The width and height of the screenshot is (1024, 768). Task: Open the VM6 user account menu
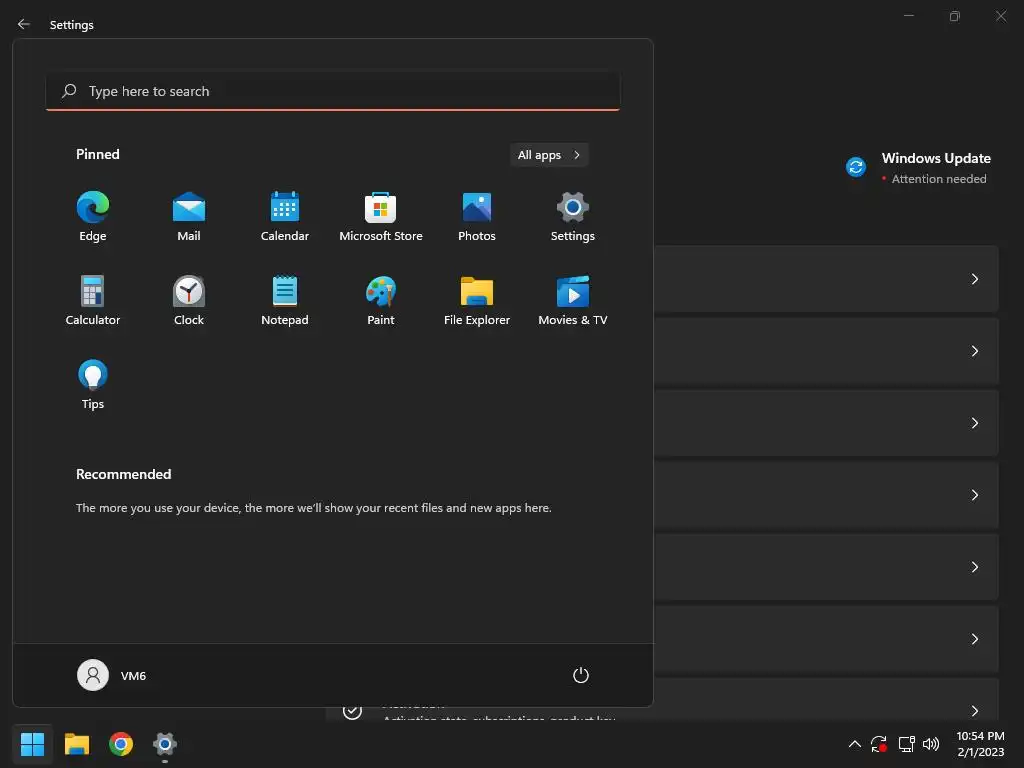112,675
